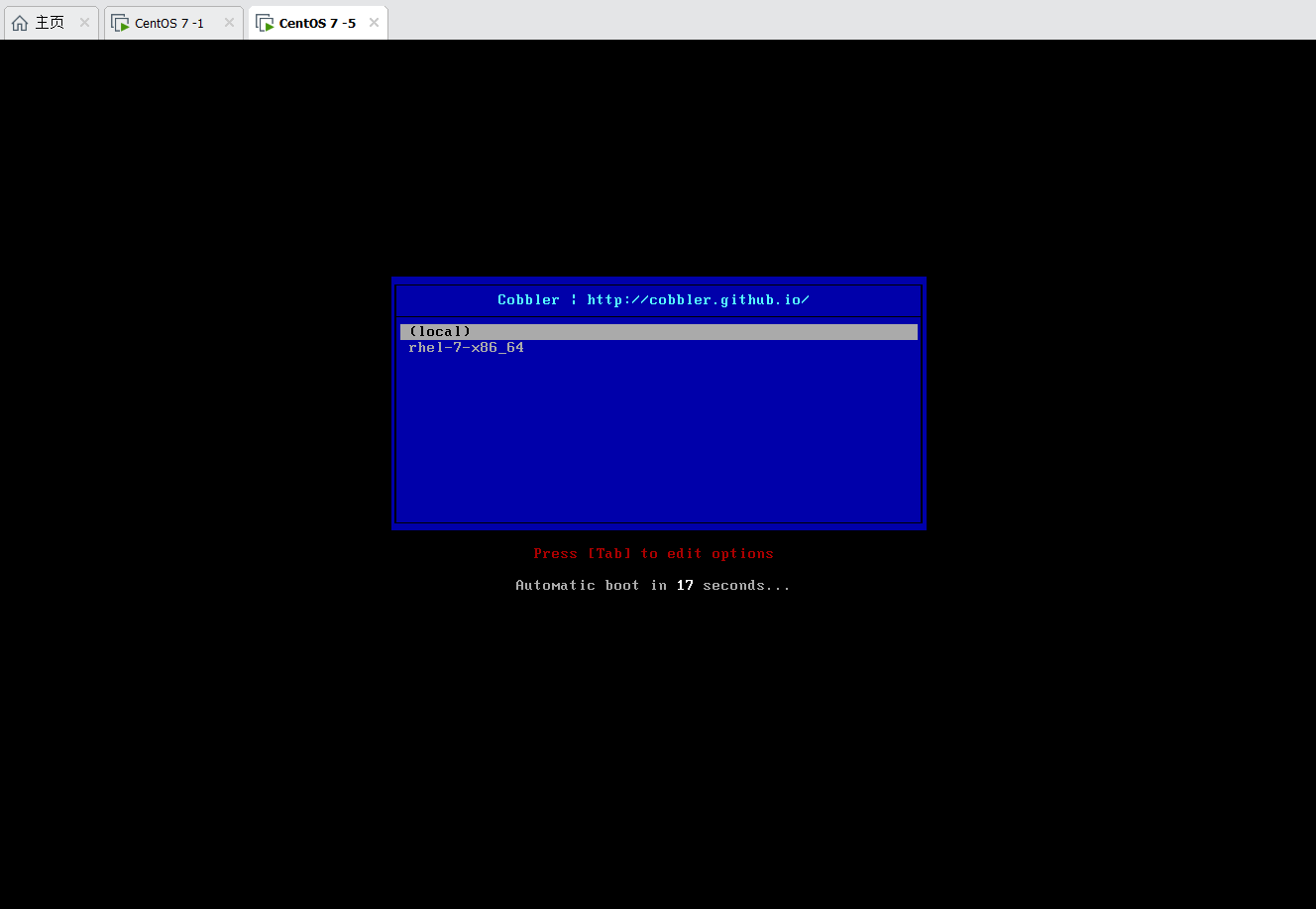The width and height of the screenshot is (1316, 909).
Task: Click the Cobbler title URL text
Action: pos(699,299)
